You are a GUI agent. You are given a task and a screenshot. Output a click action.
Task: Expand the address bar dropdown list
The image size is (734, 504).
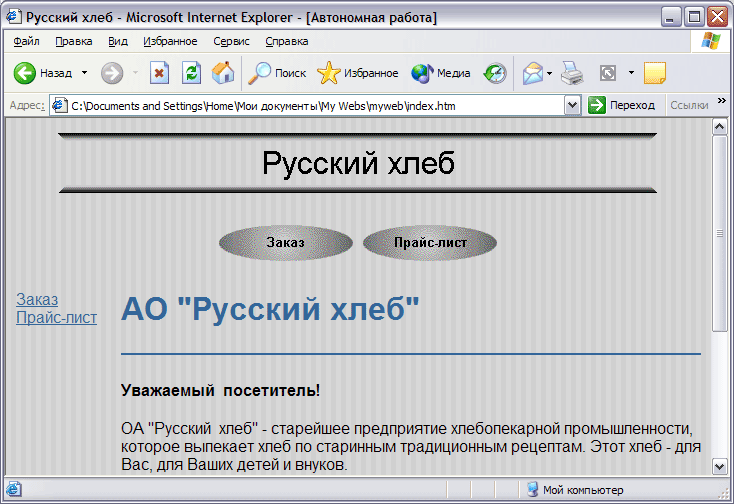click(x=573, y=105)
